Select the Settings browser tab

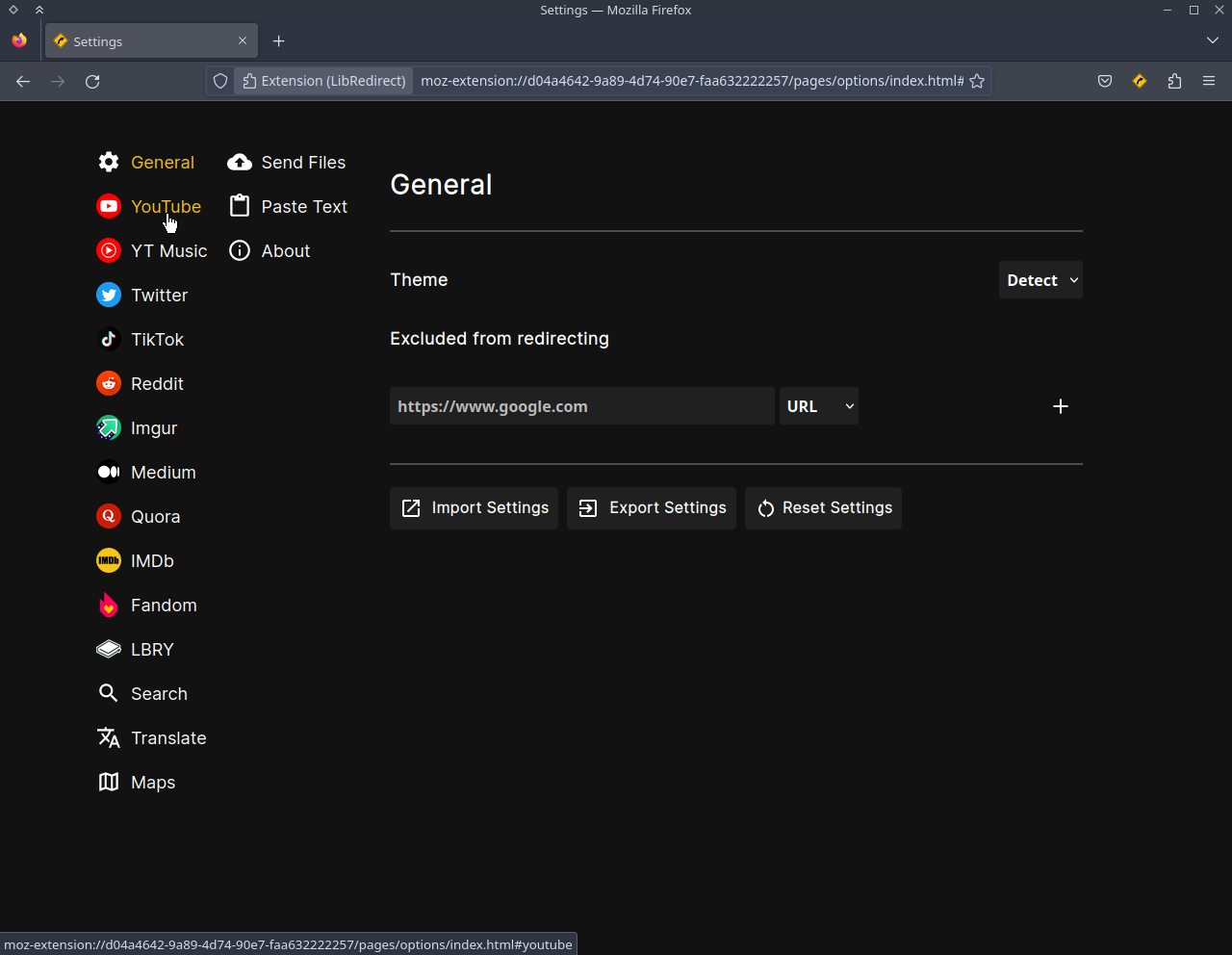[151, 41]
